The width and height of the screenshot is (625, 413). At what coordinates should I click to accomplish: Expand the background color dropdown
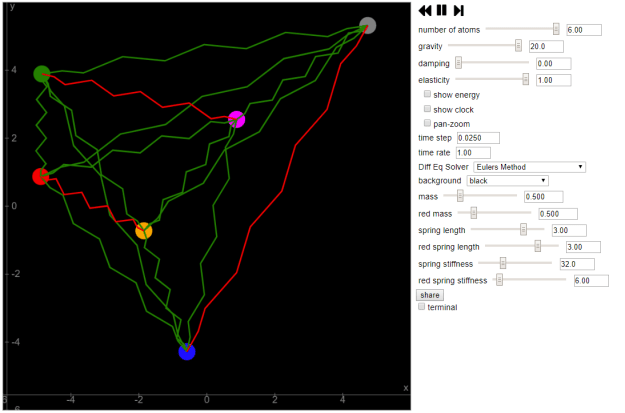coord(508,181)
